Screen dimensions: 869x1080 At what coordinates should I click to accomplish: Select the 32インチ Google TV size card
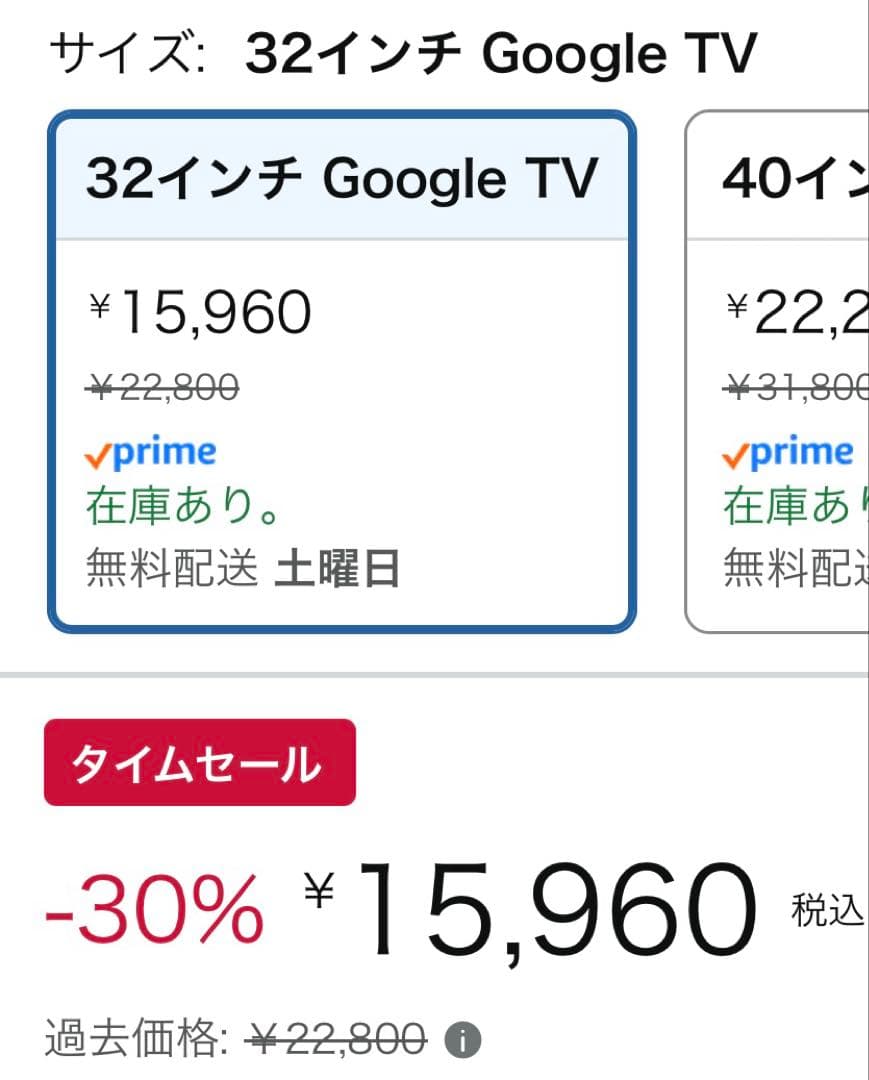(x=340, y=370)
